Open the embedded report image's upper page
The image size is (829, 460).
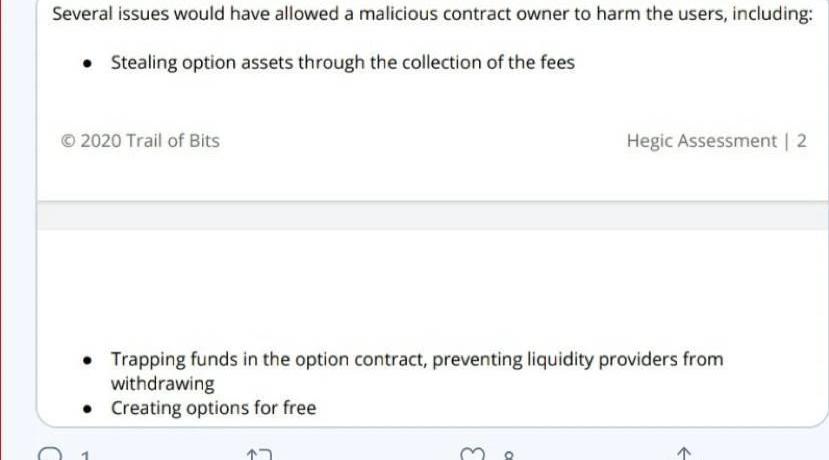[432, 100]
